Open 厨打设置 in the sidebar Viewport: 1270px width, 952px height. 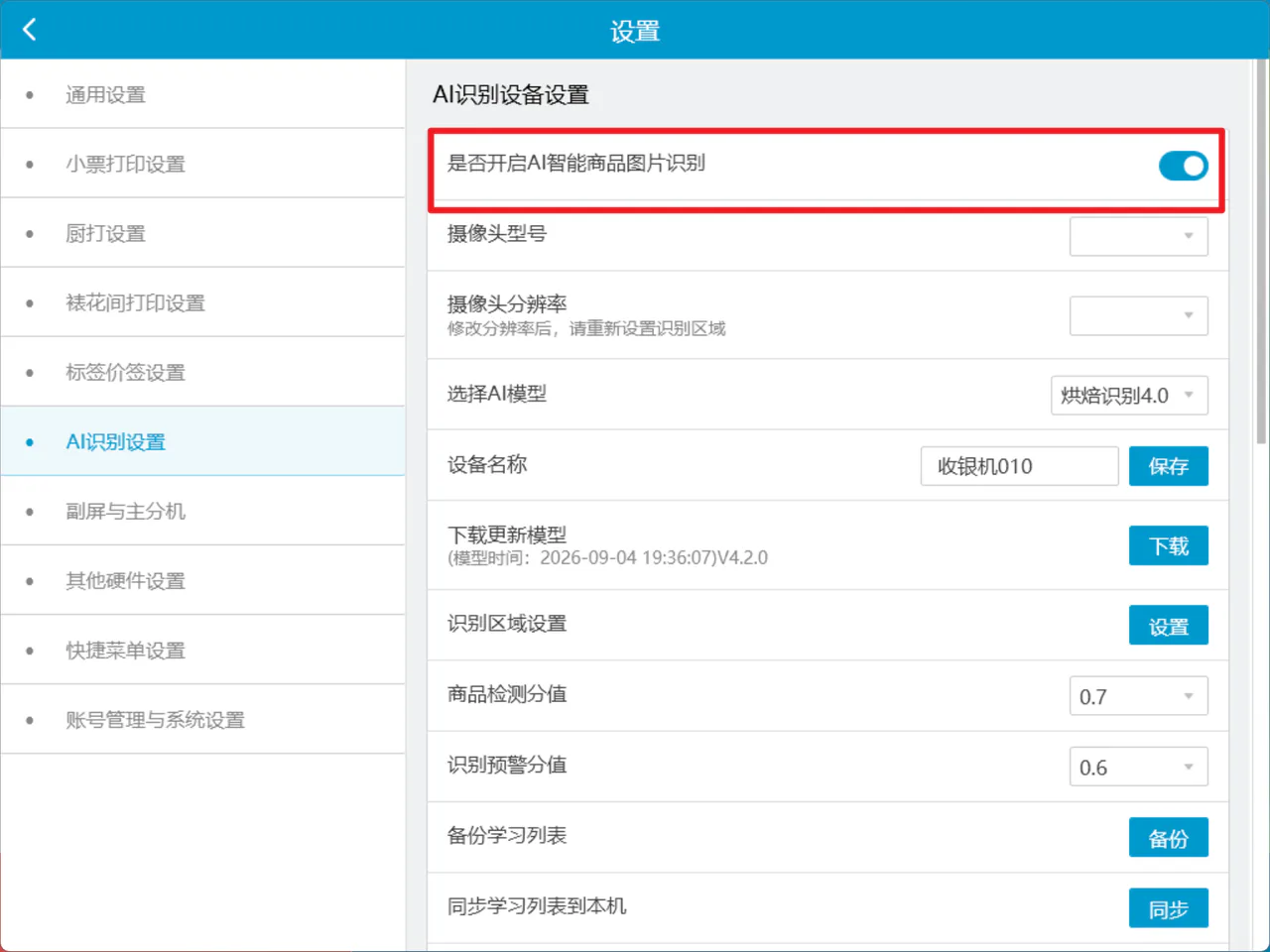point(202,233)
